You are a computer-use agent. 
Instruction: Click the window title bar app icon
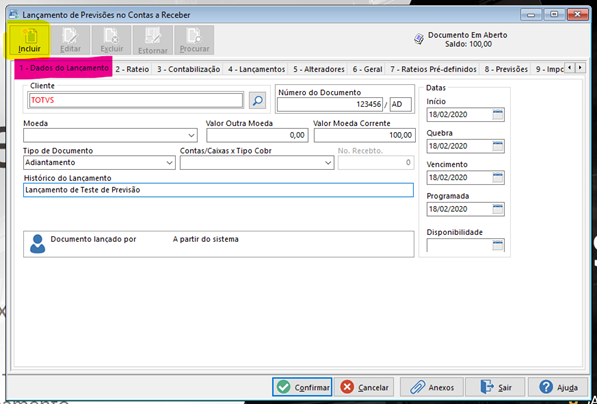(13, 14)
